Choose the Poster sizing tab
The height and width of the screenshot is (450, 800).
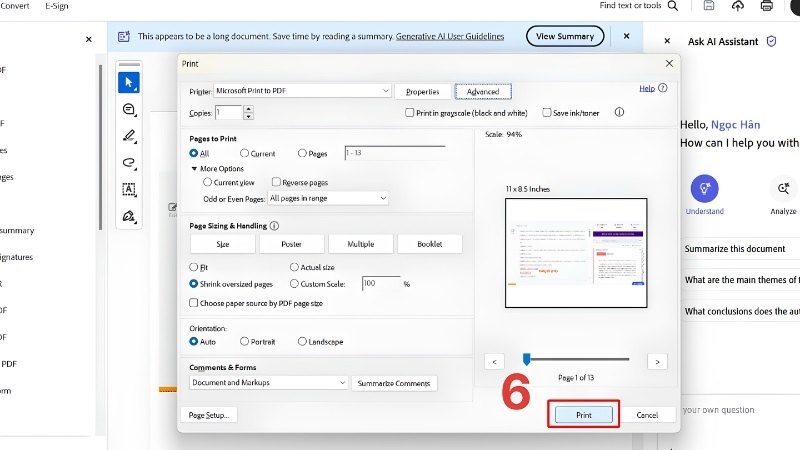(x=291, y=244)
